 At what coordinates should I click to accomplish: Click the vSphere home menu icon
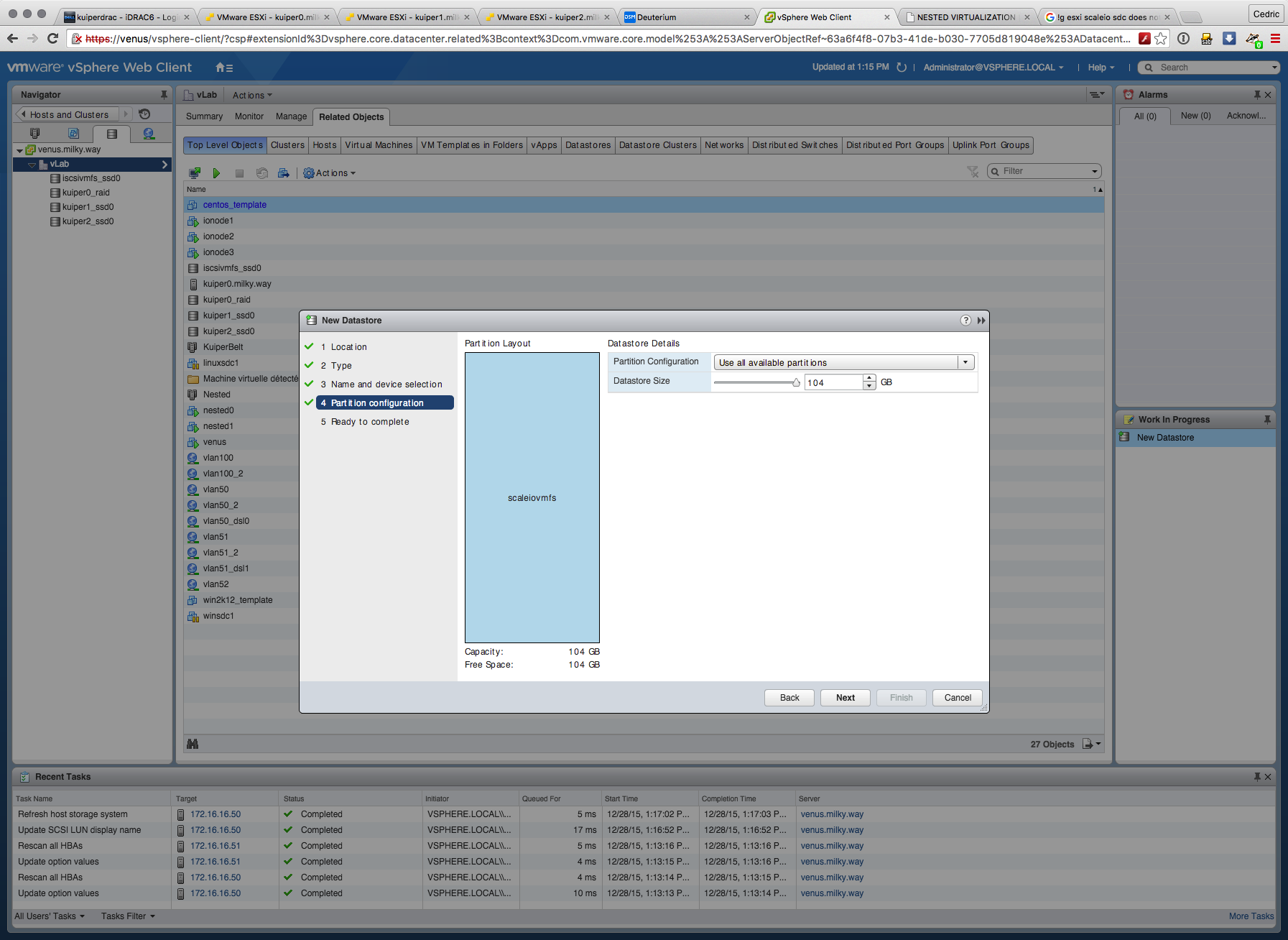223,68
